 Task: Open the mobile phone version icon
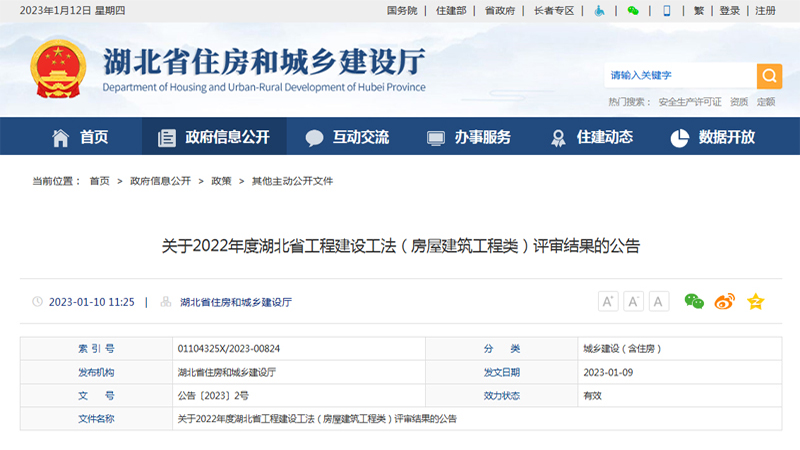[666, 11]
